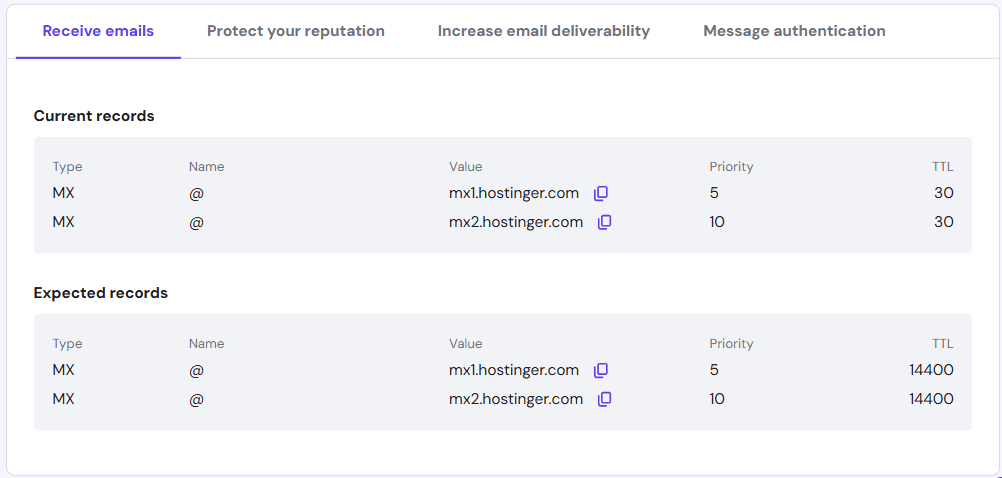Click TTL 14400 for expected mx1 record
This screenshot has width=1002, height=478.
(x=931, y=370)
